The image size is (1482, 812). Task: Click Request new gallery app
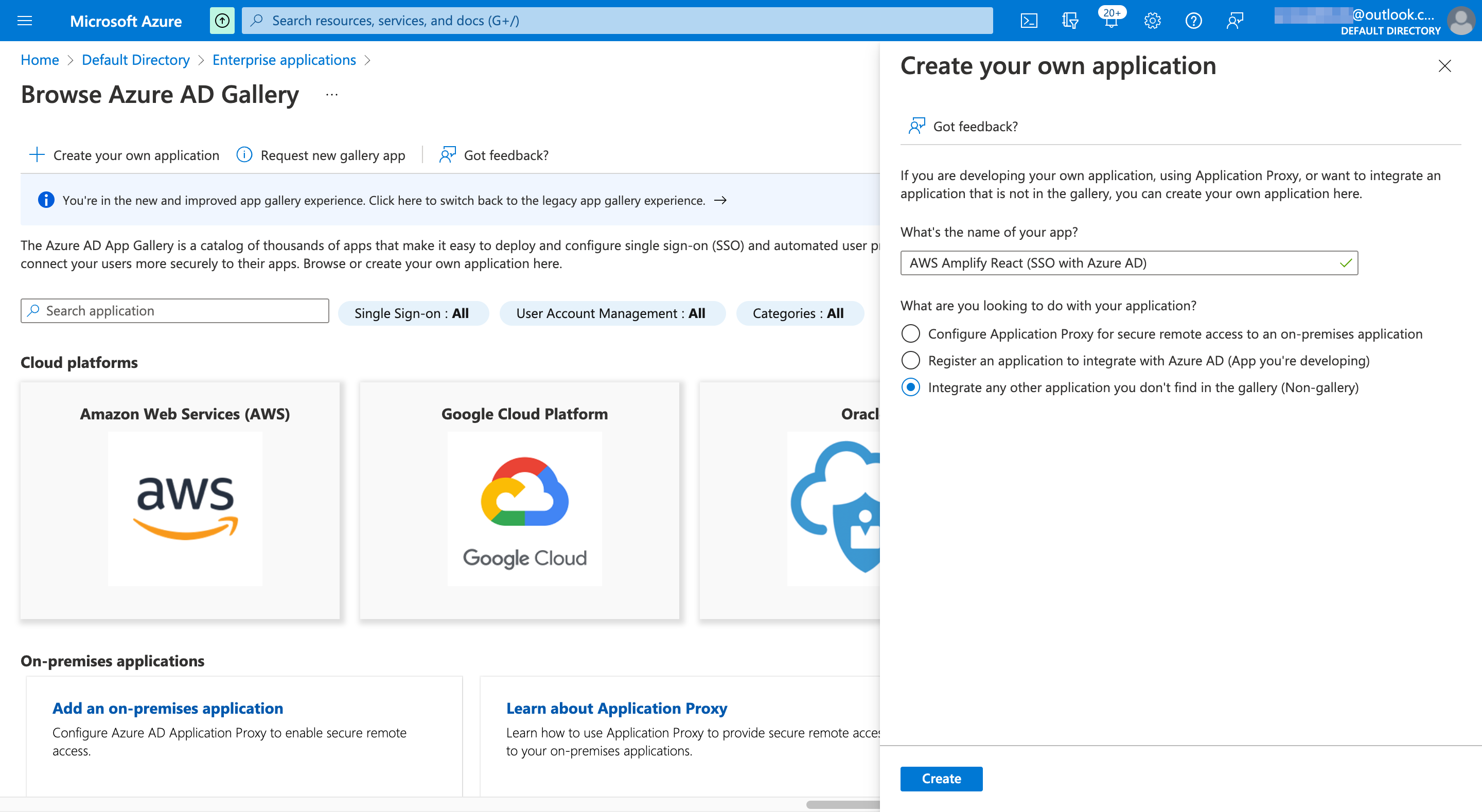point(332,155)
